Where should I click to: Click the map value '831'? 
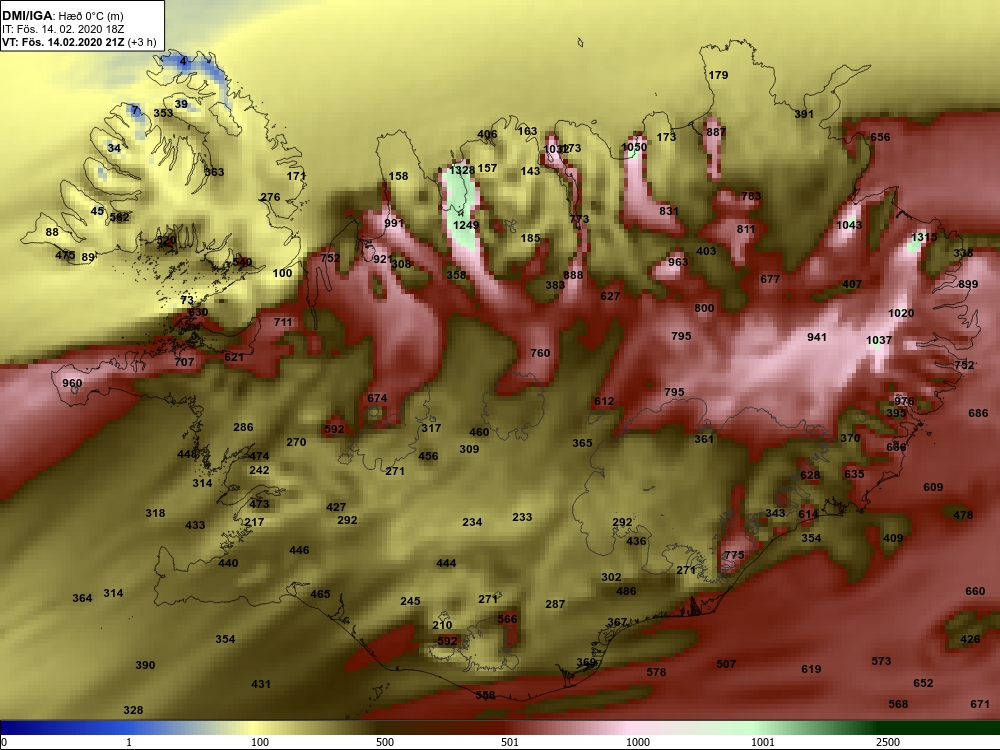click(668, 211)
